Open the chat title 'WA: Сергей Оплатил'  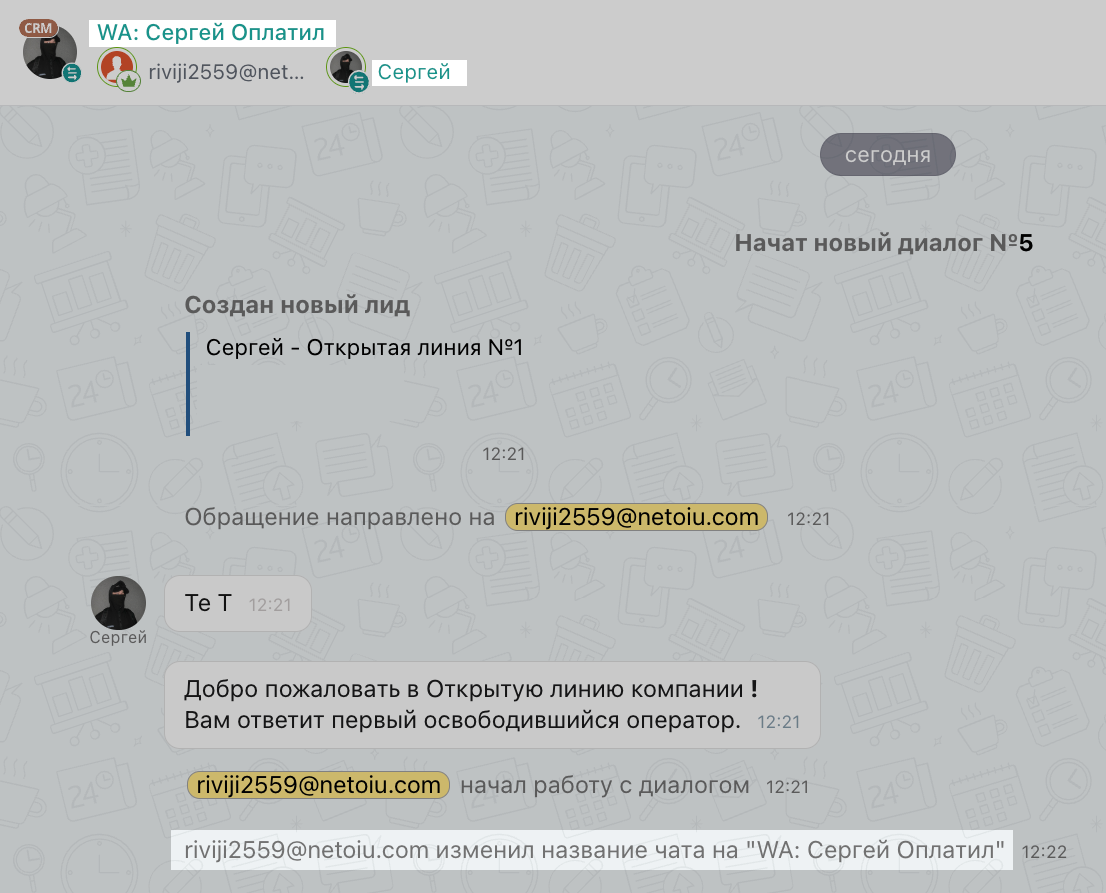point(211,33)
